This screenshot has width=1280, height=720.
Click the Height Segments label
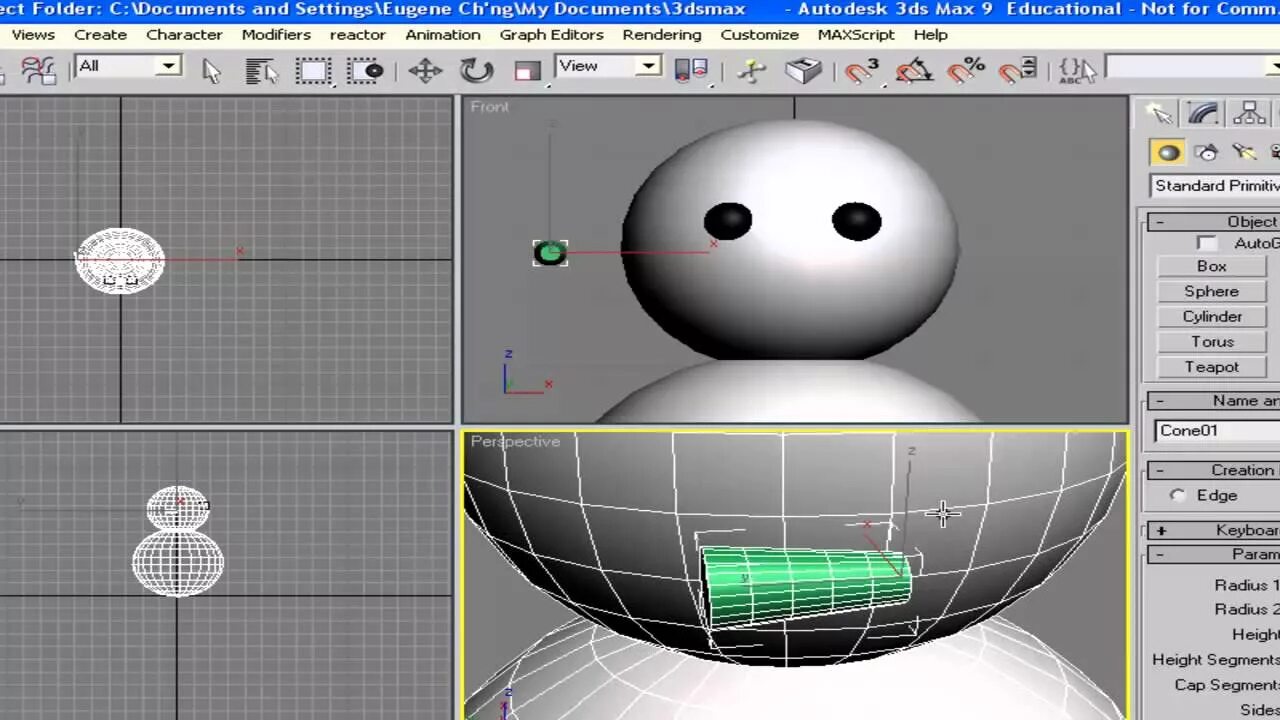1215,659
